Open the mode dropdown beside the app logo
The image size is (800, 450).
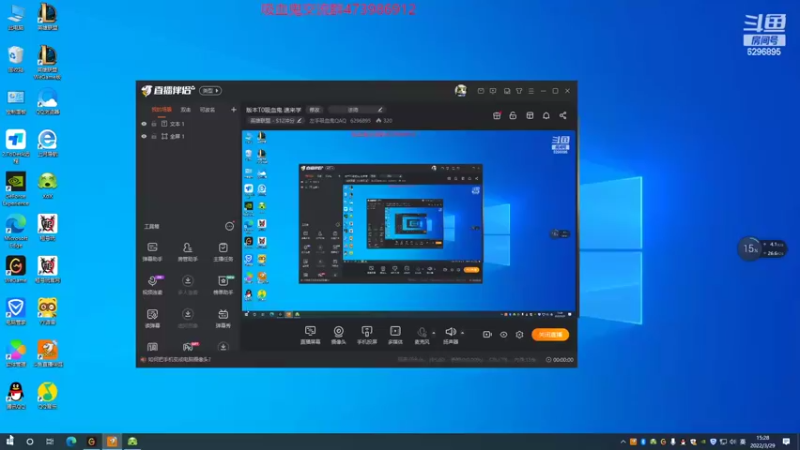pyautogui.click(x=210, y=91)
